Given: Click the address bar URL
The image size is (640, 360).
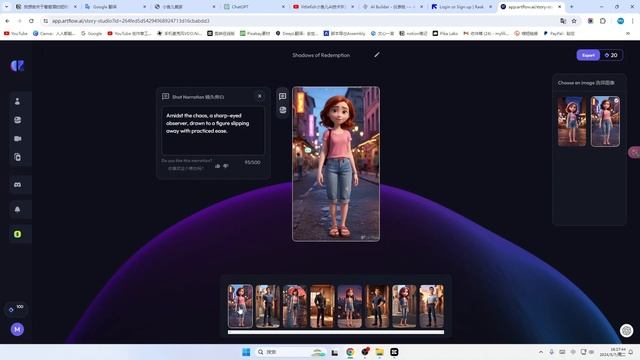Looking at the screenshot, I should coord(131,21).
